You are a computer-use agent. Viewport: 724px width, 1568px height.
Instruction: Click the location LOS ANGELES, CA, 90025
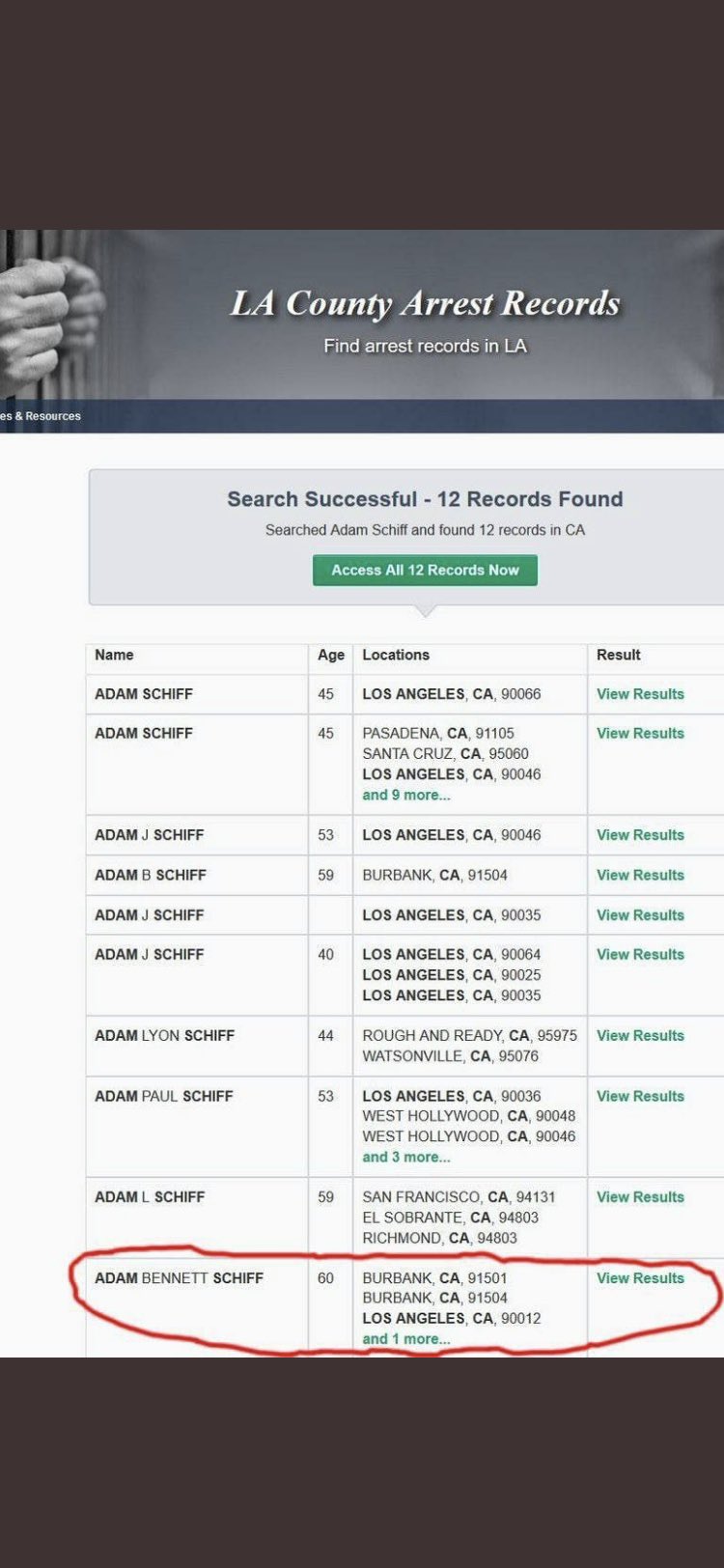452,975
